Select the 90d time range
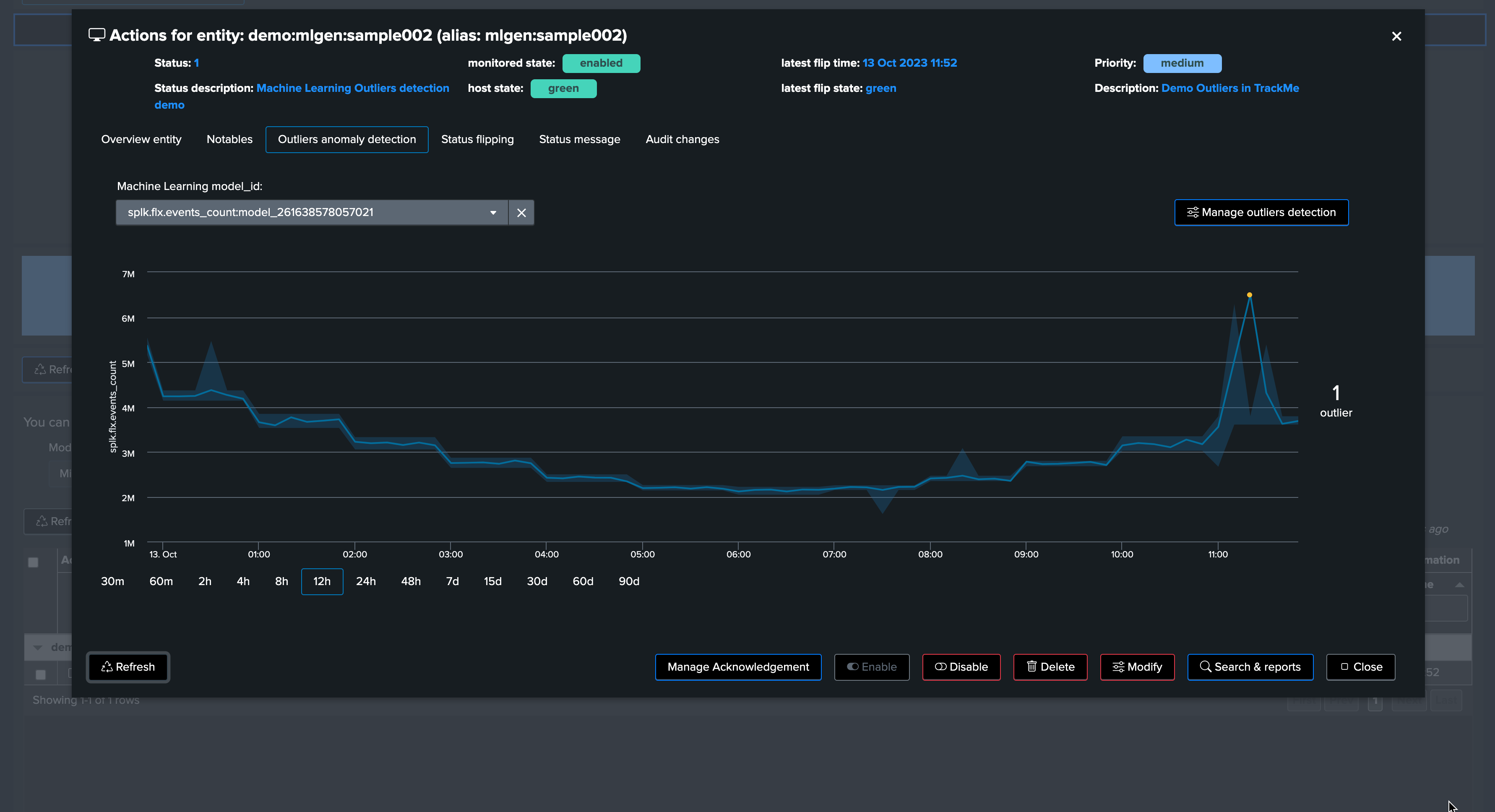The width and height of the screenshot is (1495, 812). 628,581
